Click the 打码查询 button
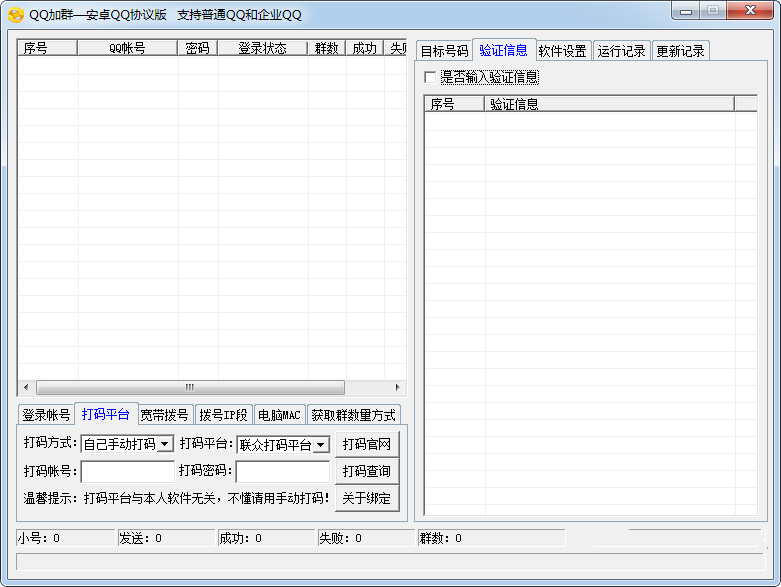The height and width of the screenshot is (587, 781). [367, 471]
